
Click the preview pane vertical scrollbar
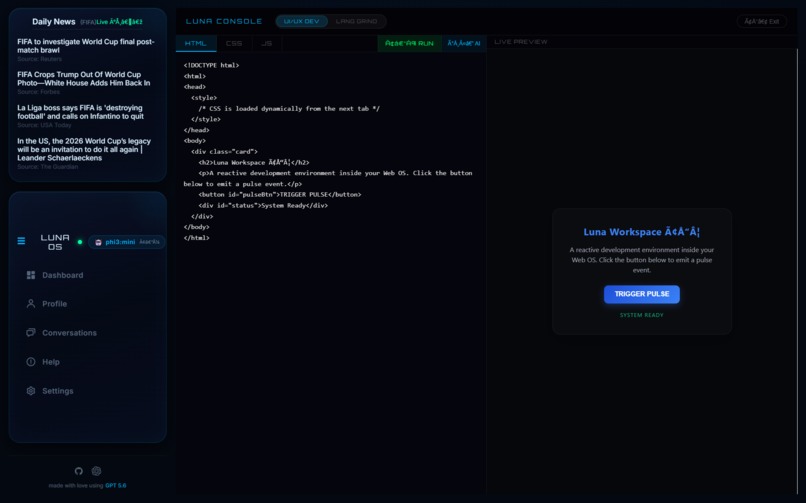point(797,271)
